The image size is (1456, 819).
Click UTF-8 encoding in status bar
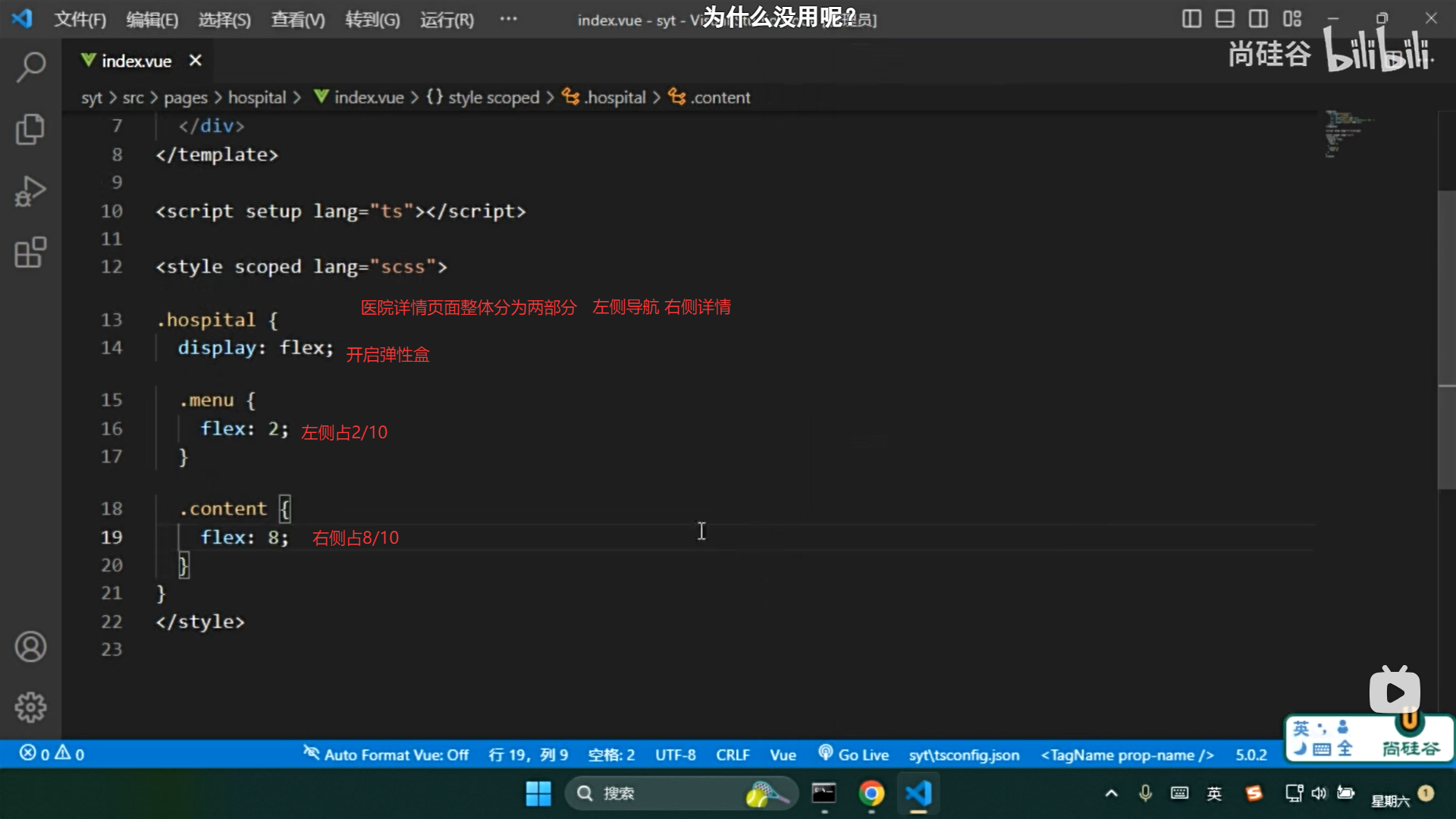tap(675, 755)
